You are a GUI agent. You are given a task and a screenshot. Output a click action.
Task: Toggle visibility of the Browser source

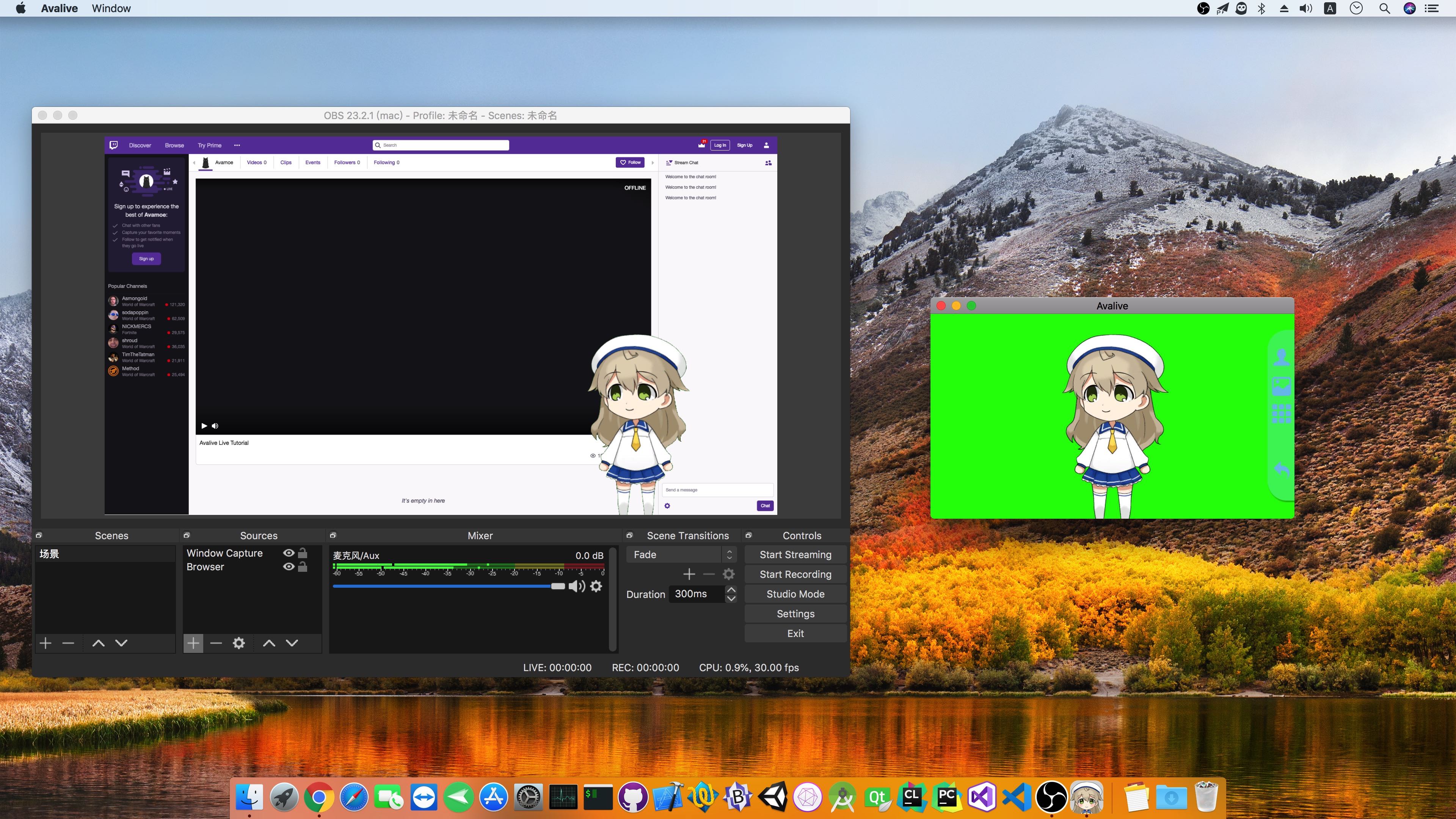pos(288,566)
